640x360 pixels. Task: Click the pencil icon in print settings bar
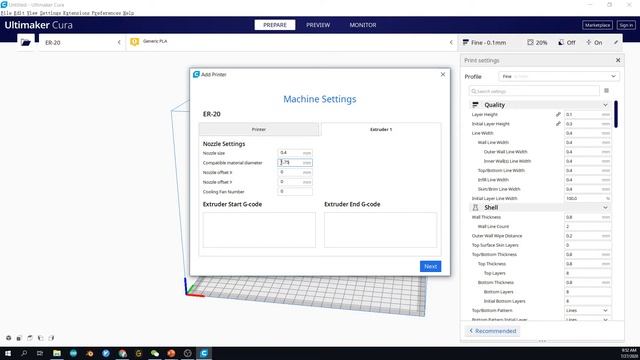(x=616, y=42)
